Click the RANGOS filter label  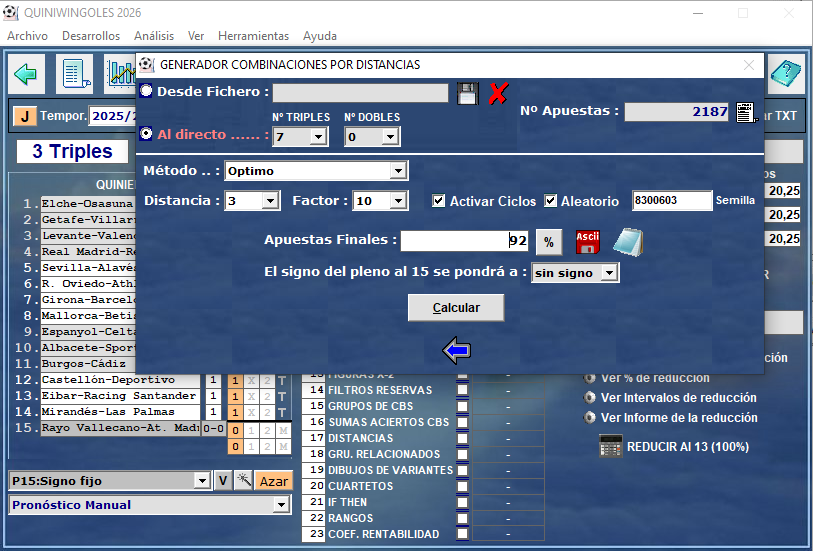[351, 518]
